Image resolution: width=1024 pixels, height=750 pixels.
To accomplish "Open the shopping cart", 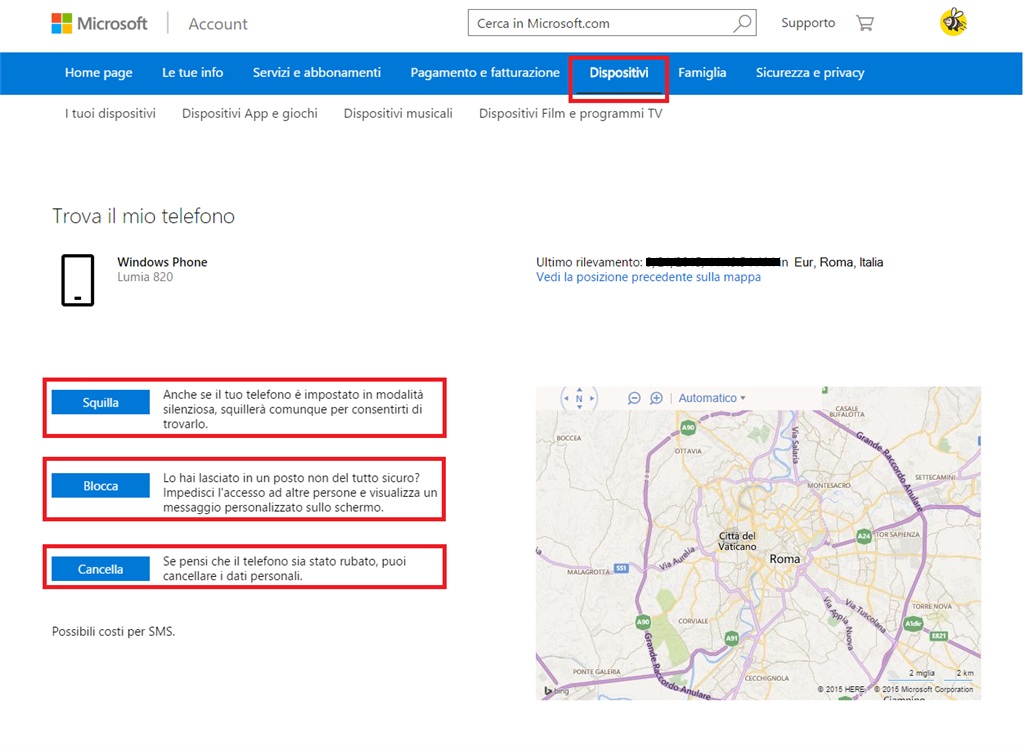I will (x=865, y=24).
